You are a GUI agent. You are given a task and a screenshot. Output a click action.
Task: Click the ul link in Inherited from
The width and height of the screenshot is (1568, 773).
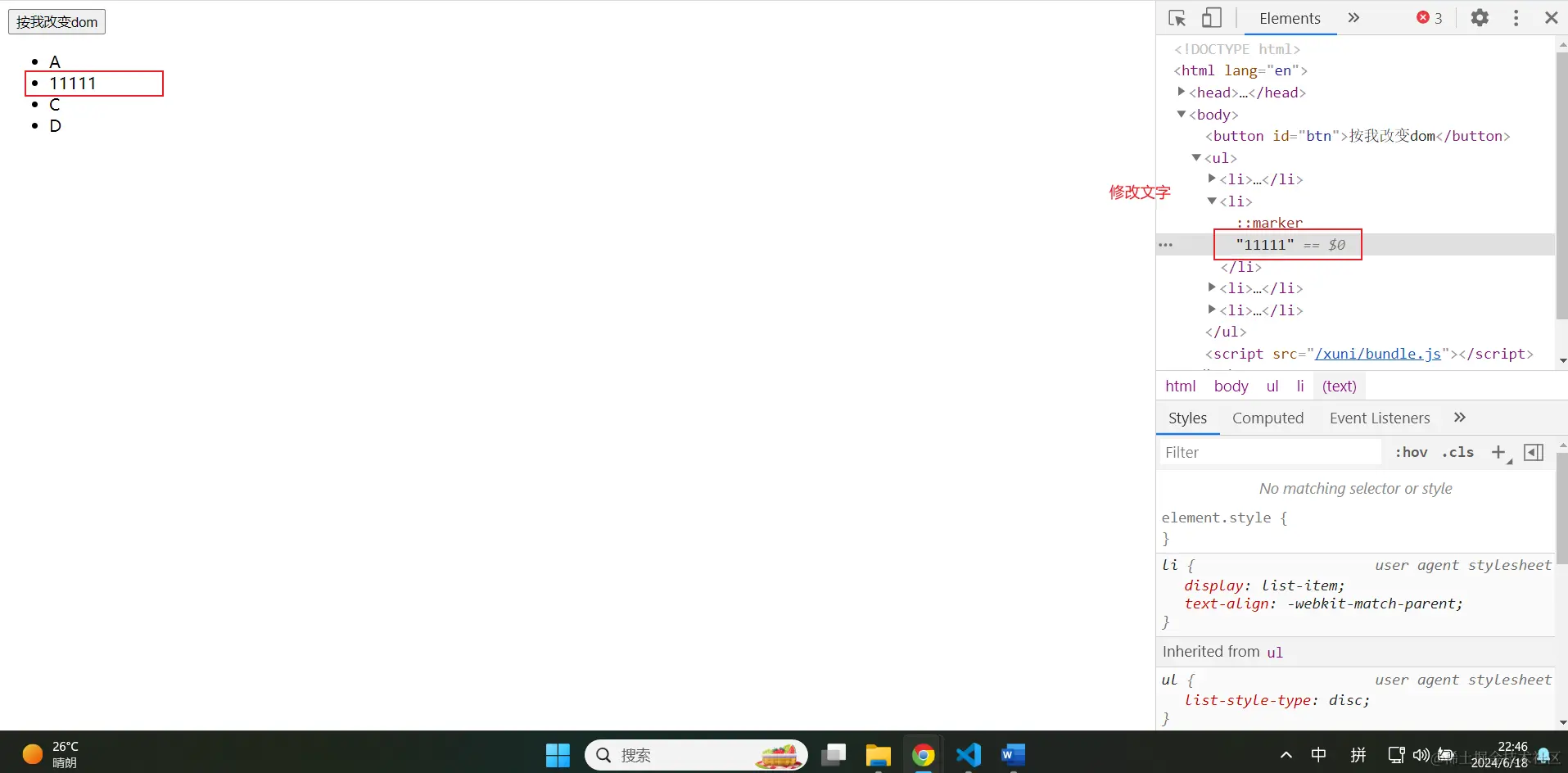[x=1275, y=653]
